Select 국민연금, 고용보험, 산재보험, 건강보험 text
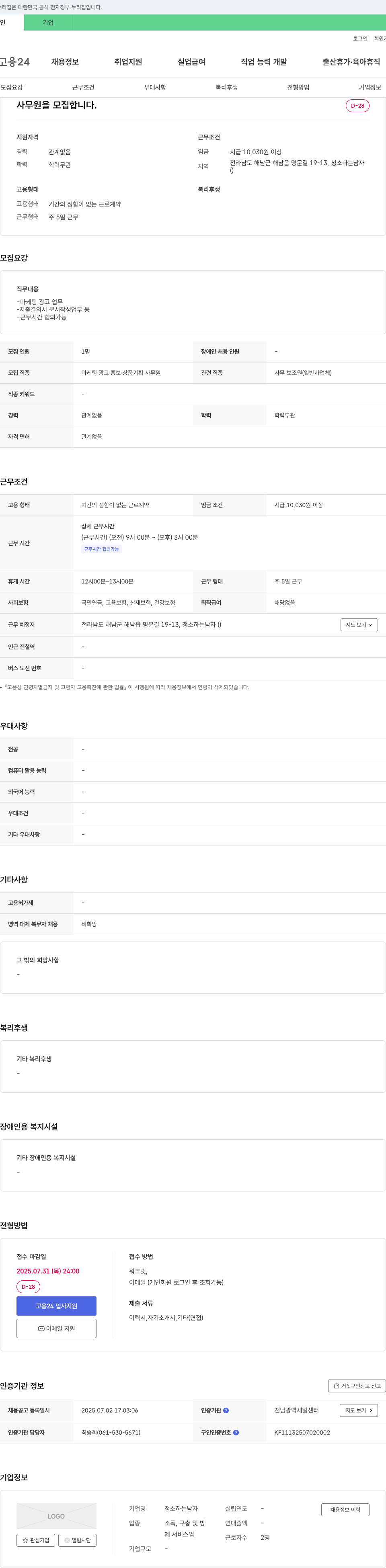 [x=128, y=603]
